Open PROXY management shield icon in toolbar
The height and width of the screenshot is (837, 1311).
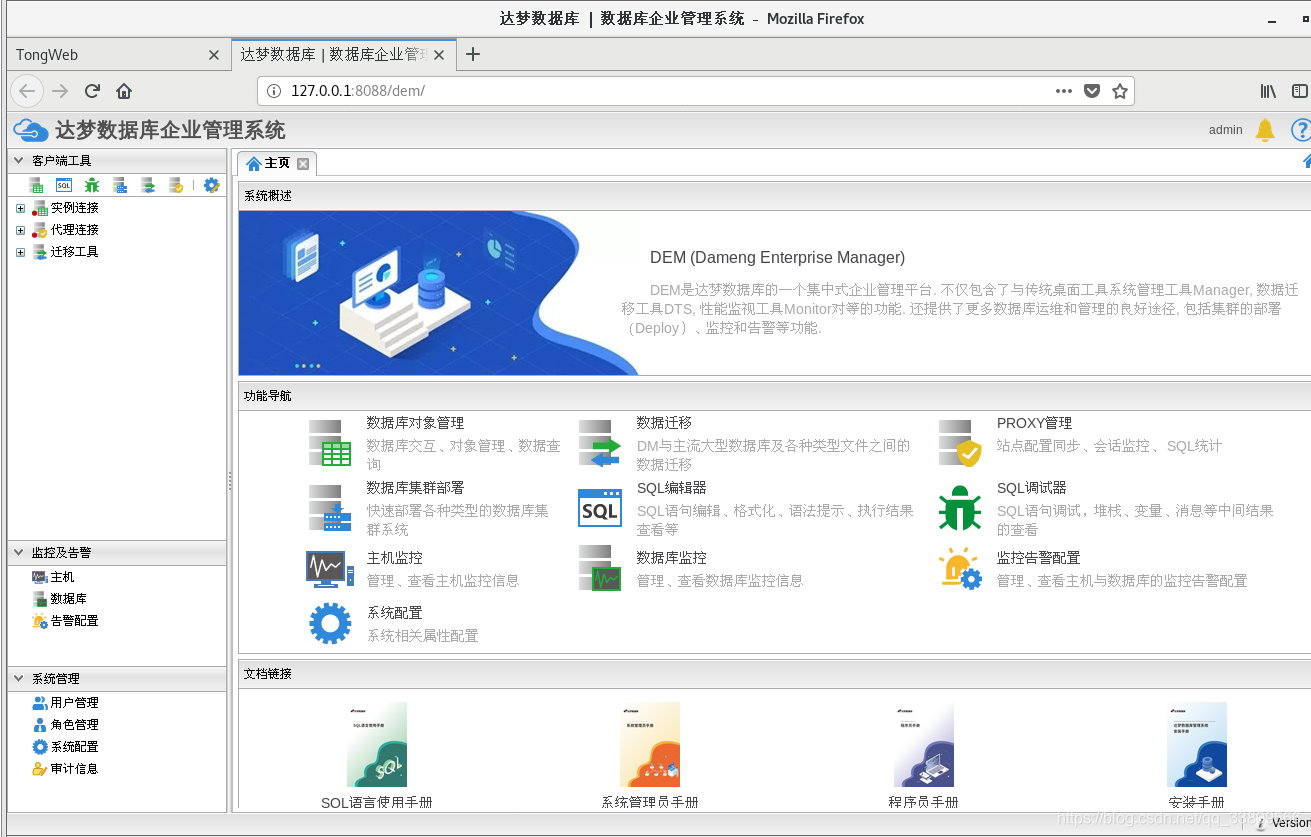coord(176,185)
